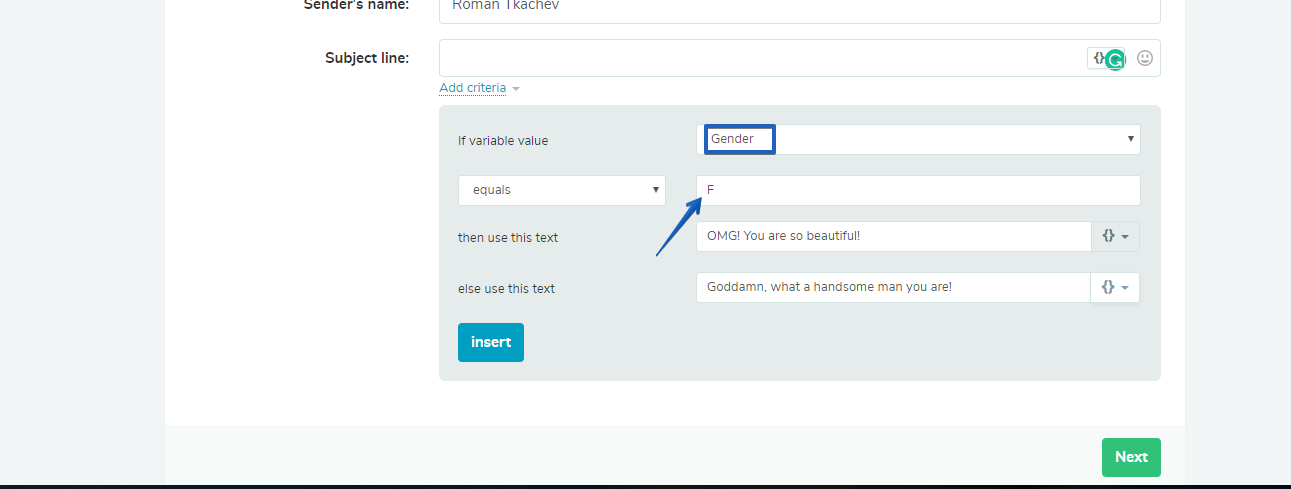Open the Gender variable dropdown
The width and height of the screenshot is (1291, 489).
click(918, 139)
